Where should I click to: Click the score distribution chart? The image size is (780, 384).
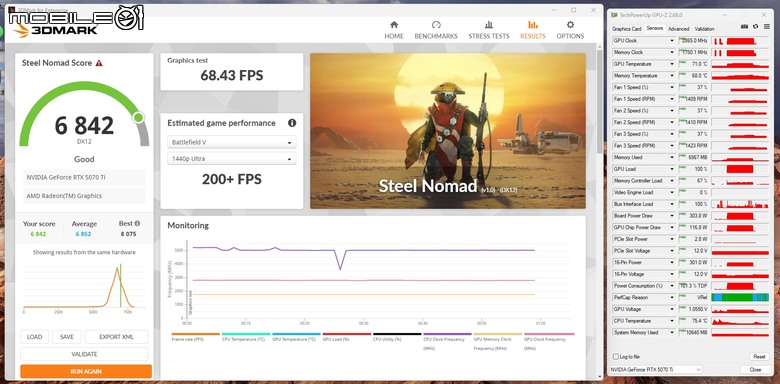click(84, 287)
